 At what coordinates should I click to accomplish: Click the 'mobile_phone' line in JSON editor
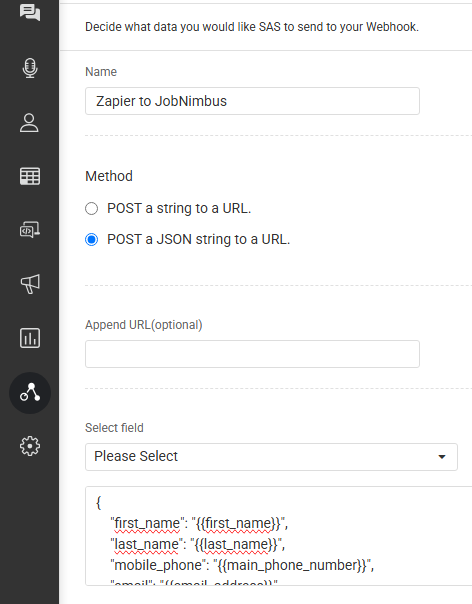242,565
